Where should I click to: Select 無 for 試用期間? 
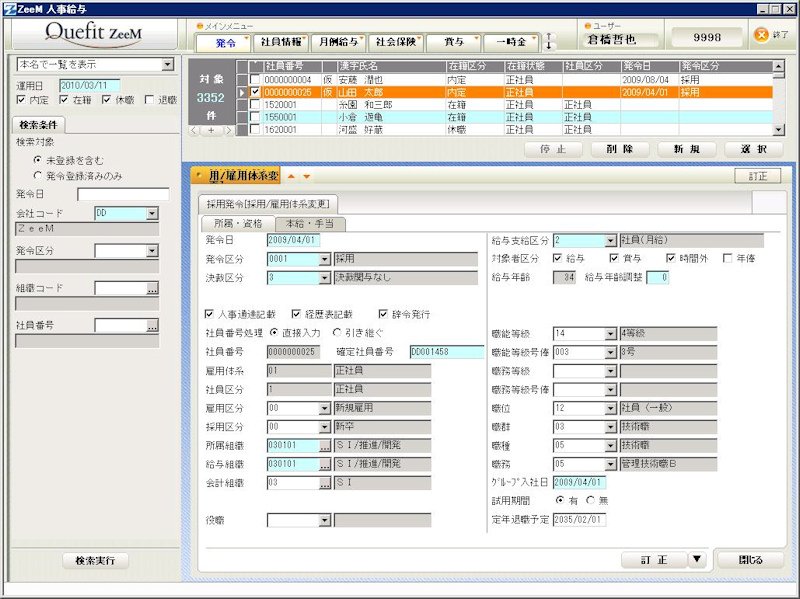[590, 500]
